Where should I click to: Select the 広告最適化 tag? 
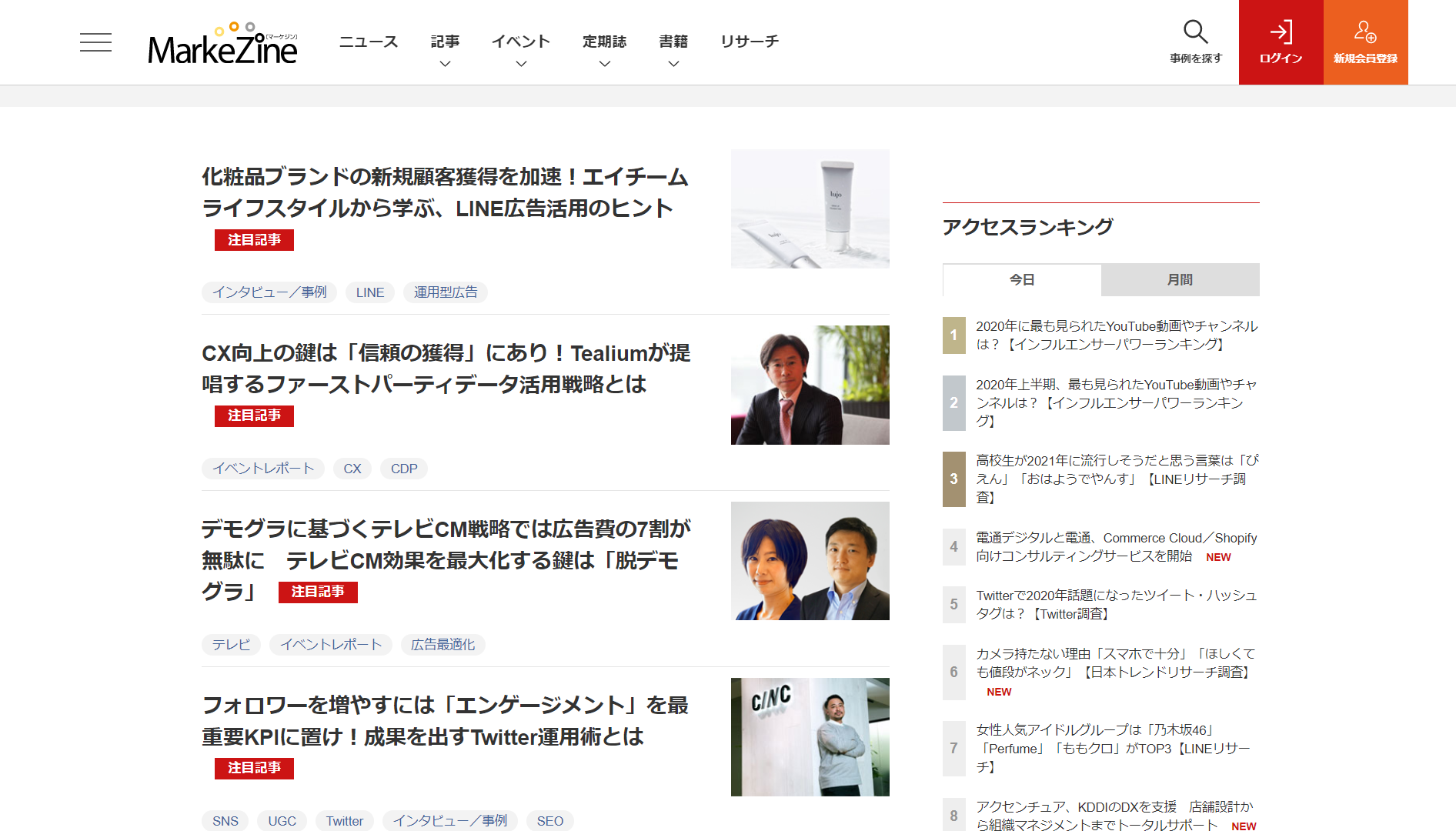point(443,645)
